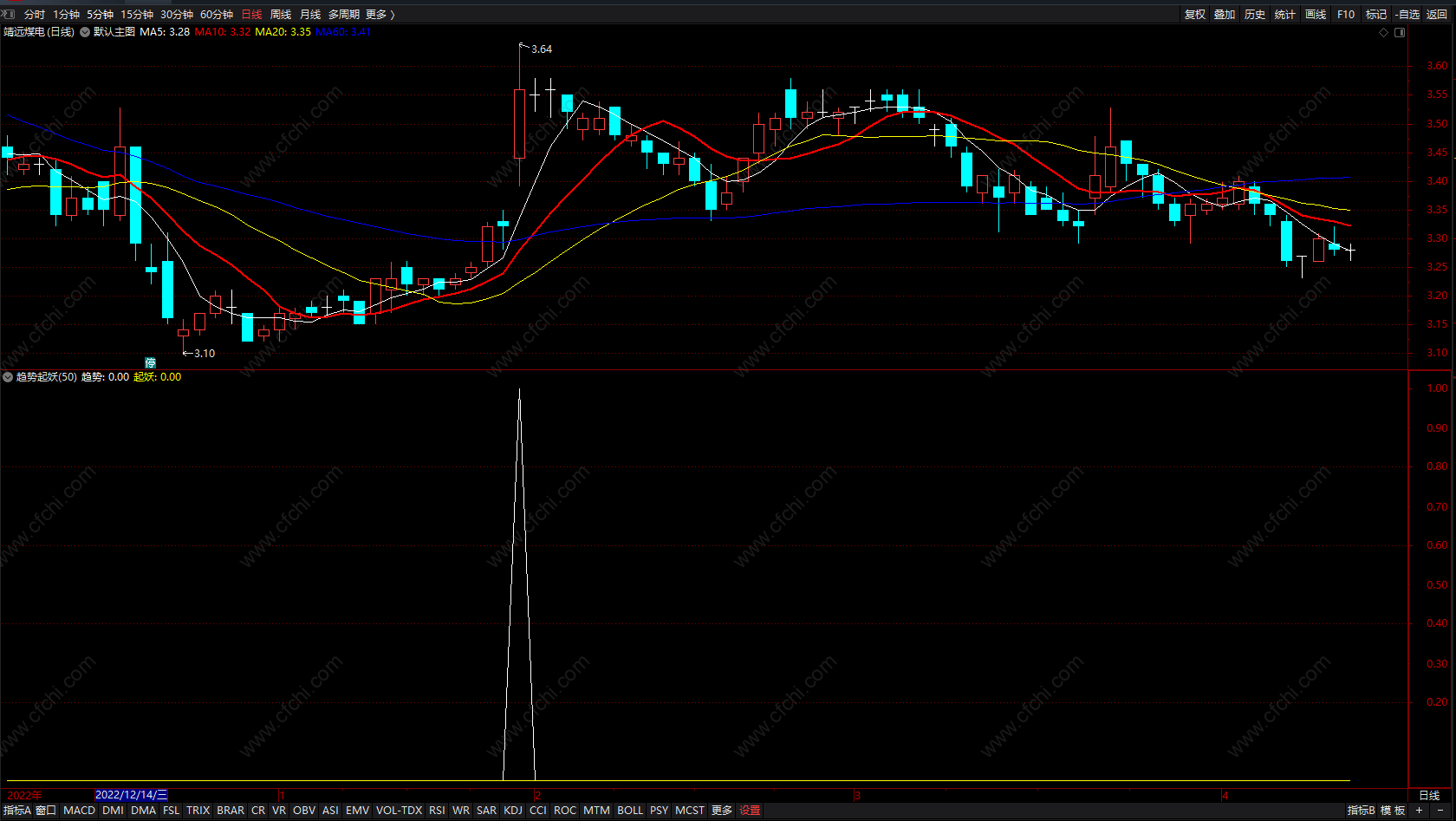Image resolution: width=1456 pixels, height=821 pixels.
Task: Switch indicator to DMA
Action: click(143, 811)
